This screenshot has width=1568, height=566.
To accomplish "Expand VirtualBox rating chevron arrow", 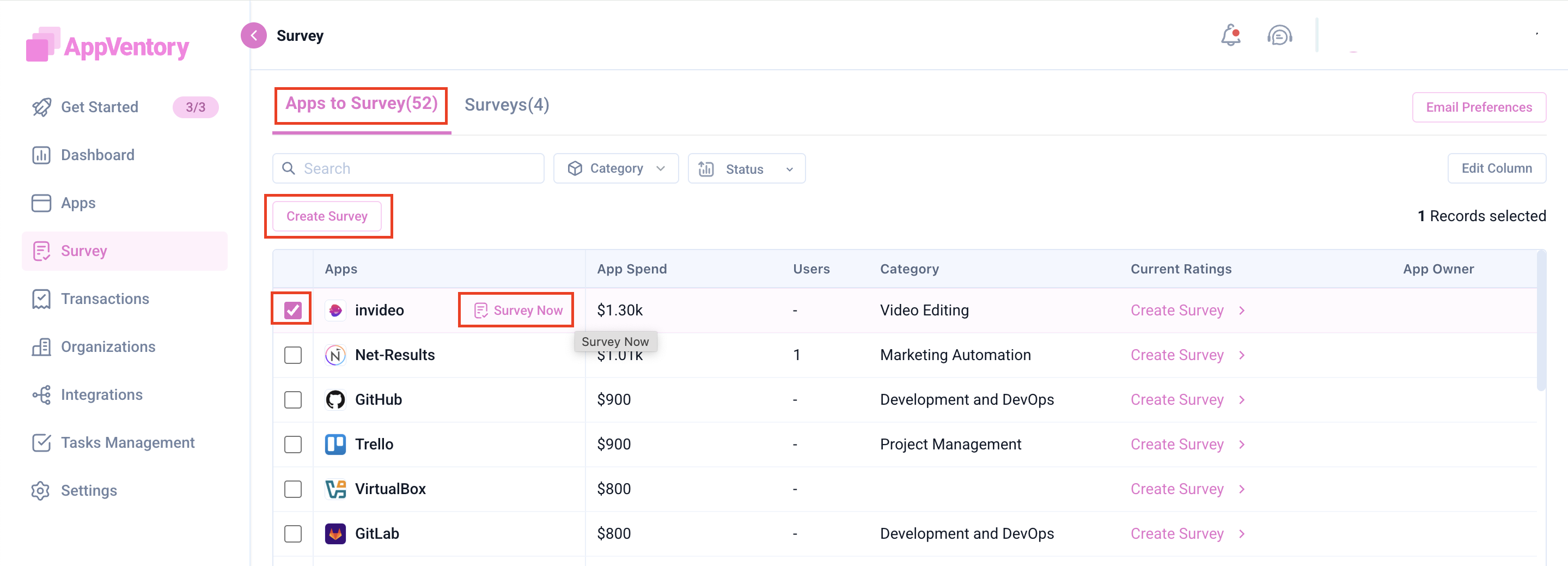I will [x=1242, y=489].
